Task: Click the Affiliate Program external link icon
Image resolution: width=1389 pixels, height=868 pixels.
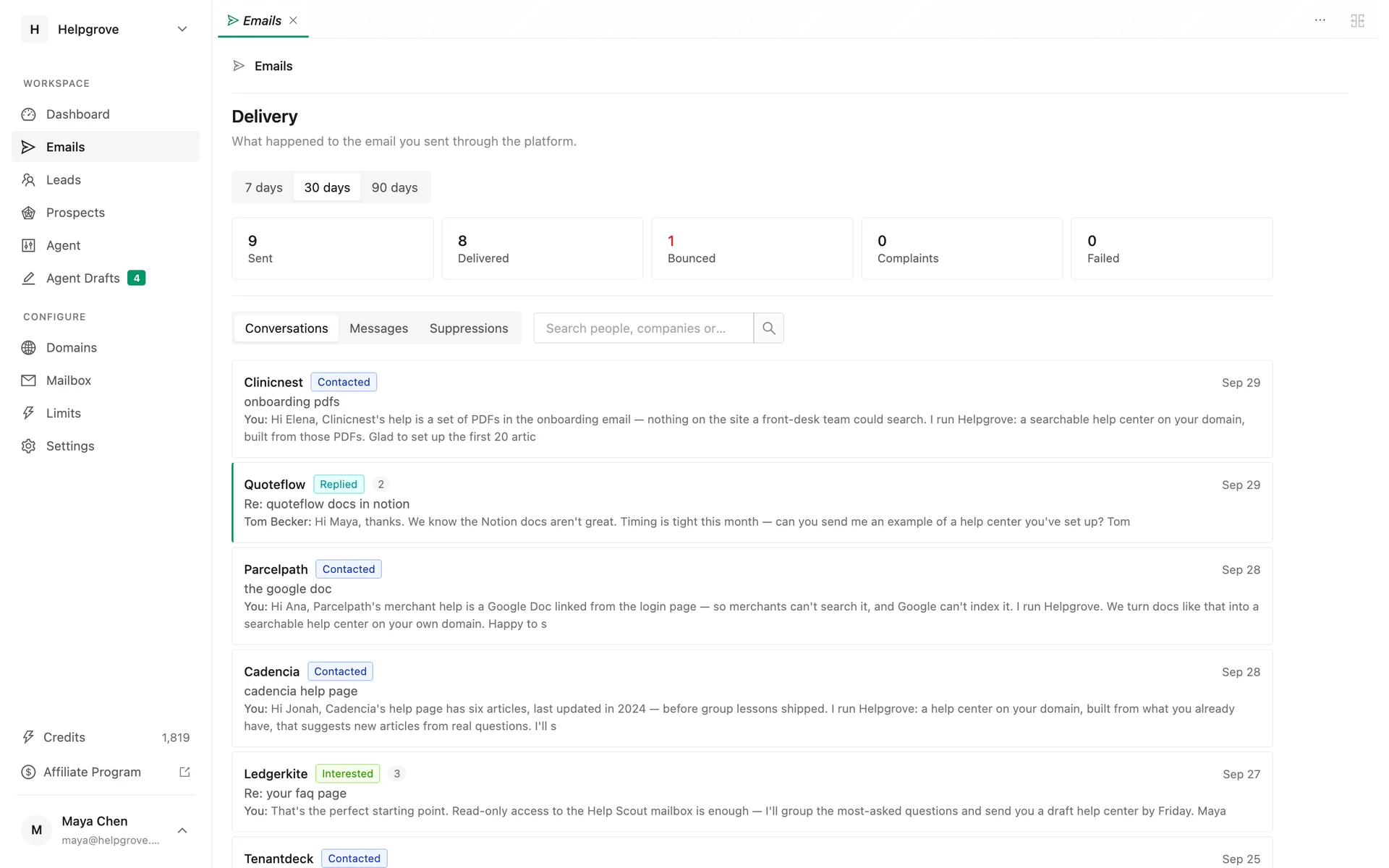Action: point(184,772)
